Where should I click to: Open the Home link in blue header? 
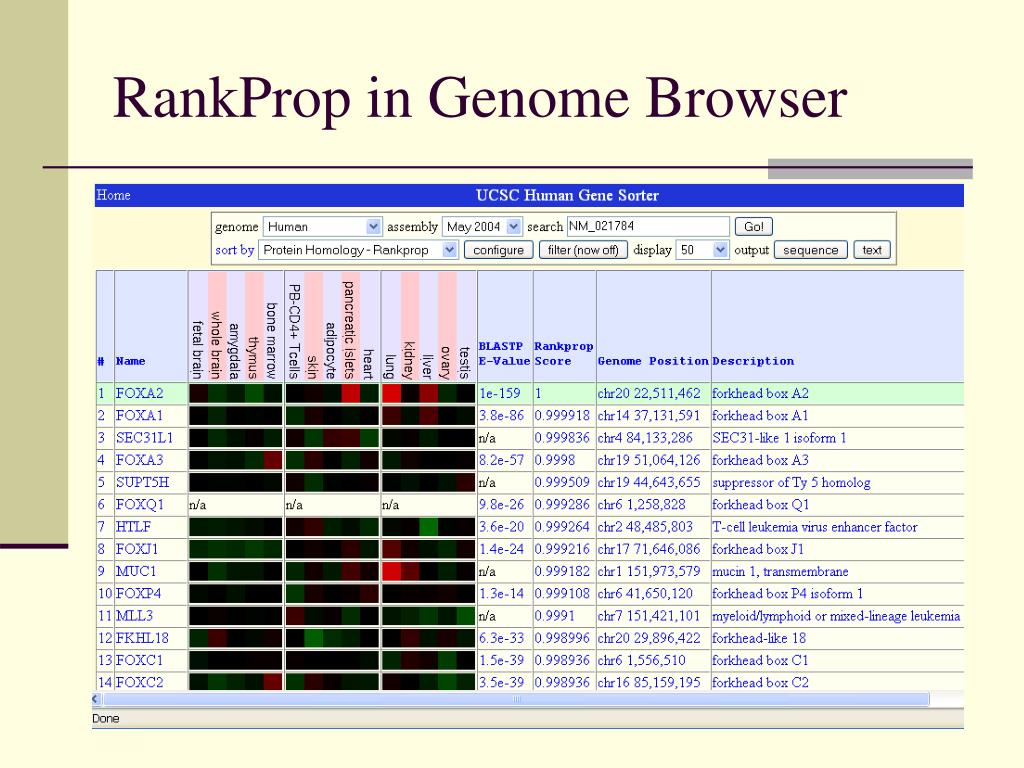[114, 195]
